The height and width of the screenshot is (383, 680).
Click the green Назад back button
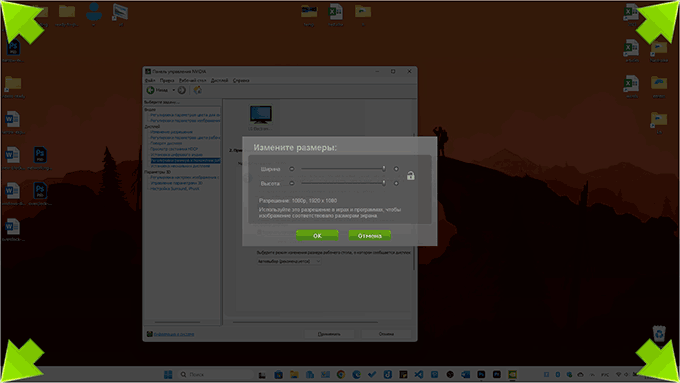click(157, 90)
